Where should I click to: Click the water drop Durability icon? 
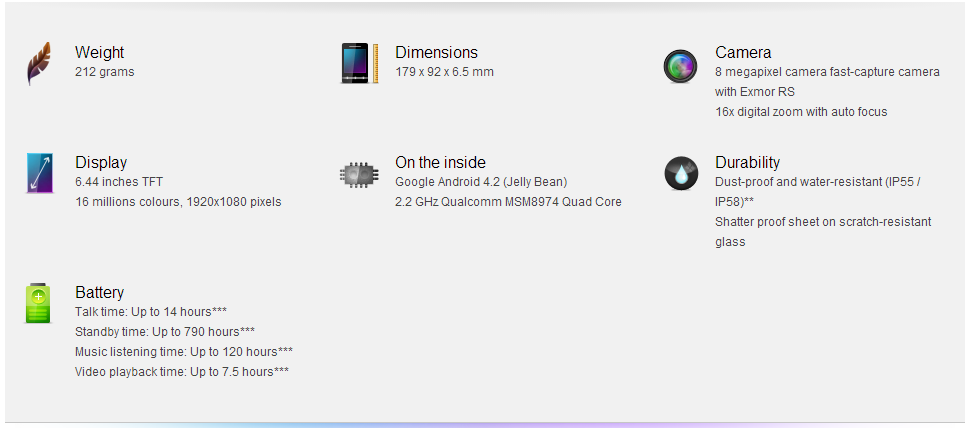coord(680,174)
